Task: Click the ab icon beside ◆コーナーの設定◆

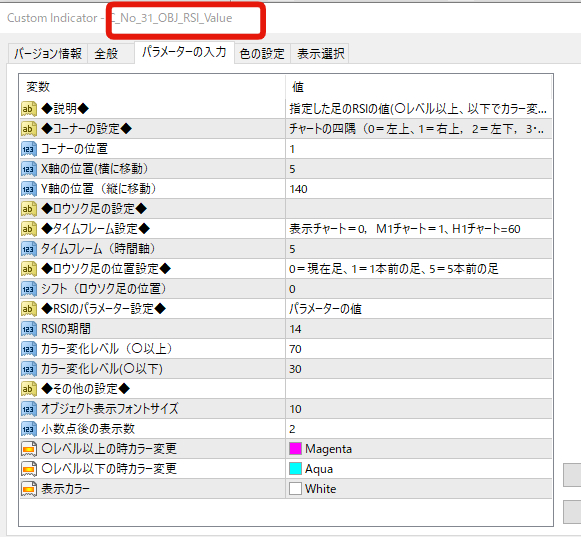Action: pos(29,129)
